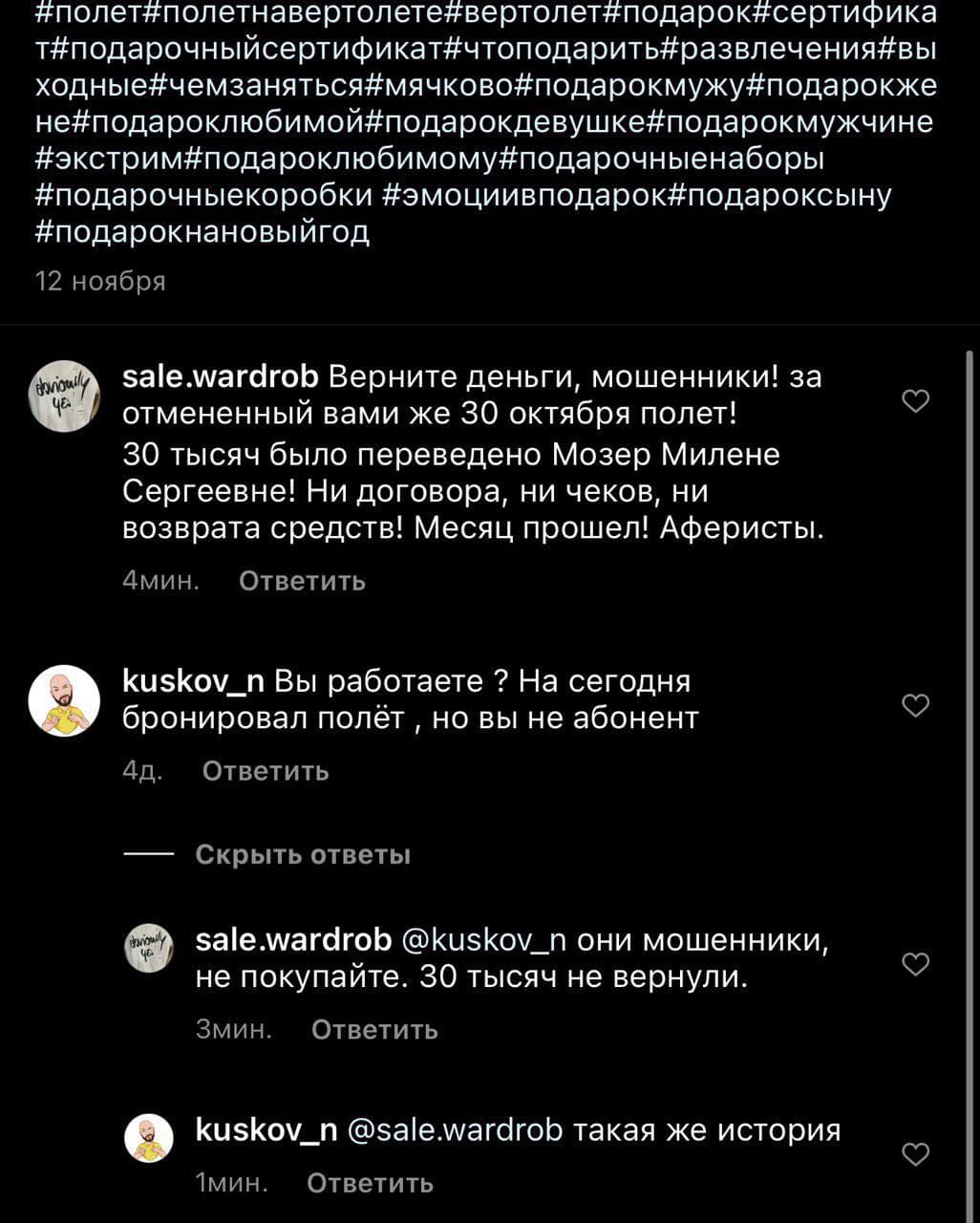Like sale.wardrob's refund complaint comment
This screenshot has width=980, height=1223.
coord(915,401)
